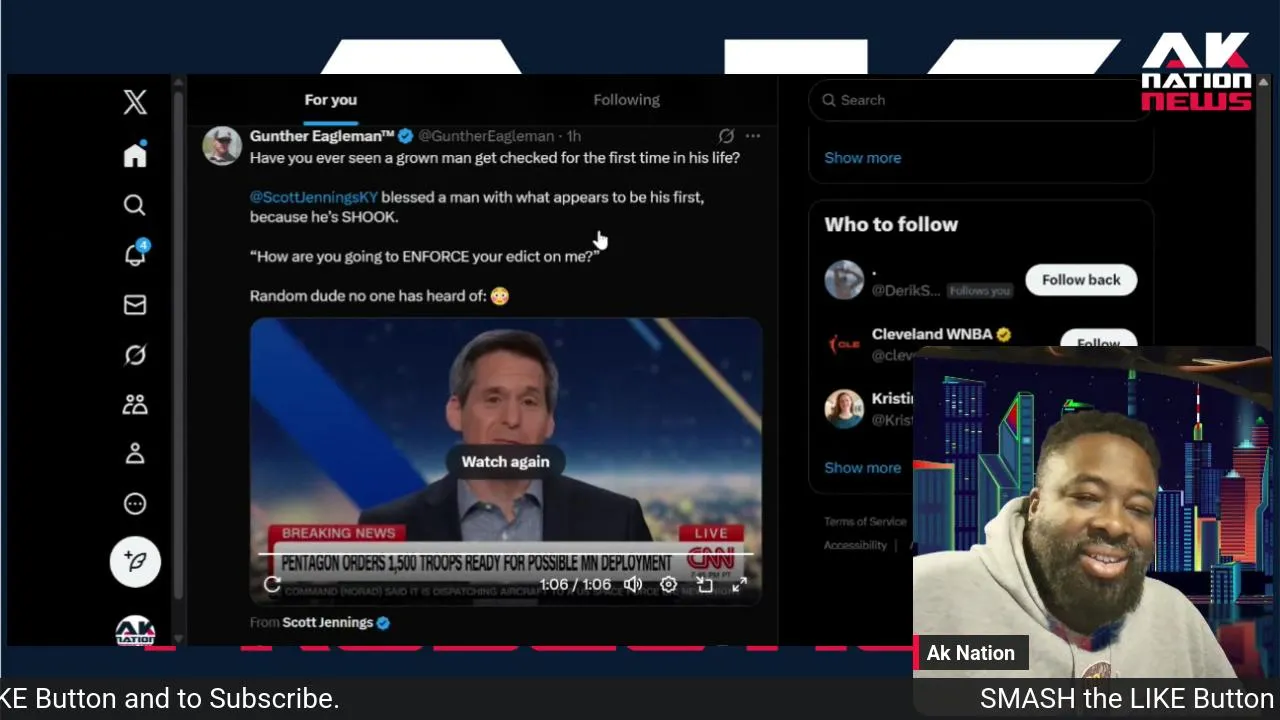Click the @ScottJenningsKY mention link
The image size is (1280, 720).
click(x=314, y=197)
